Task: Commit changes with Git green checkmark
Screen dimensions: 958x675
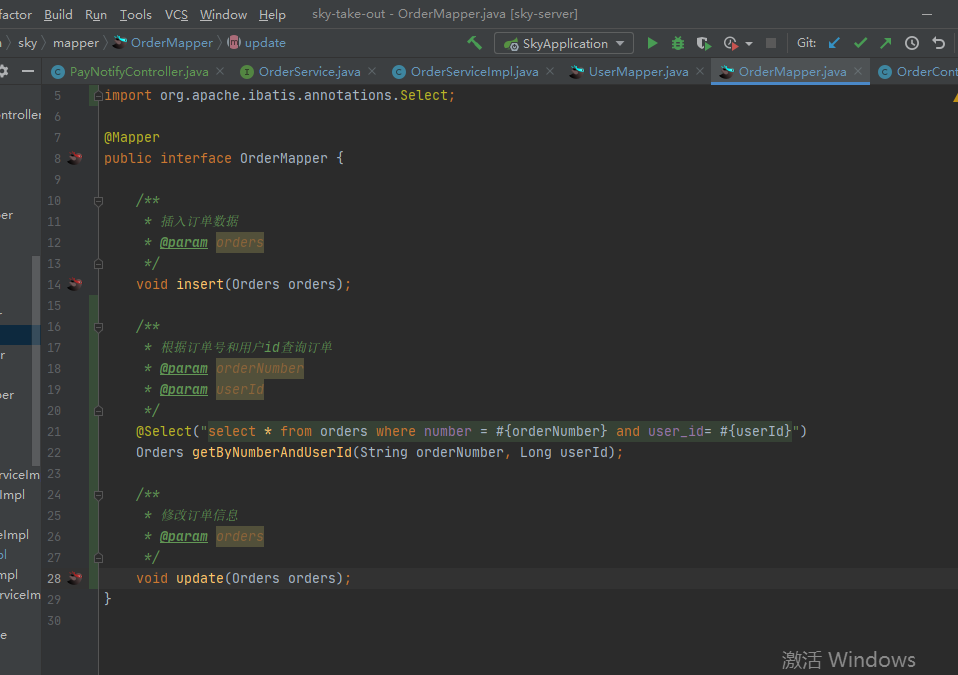Action: pyautogui.click(x=860, y=43)
